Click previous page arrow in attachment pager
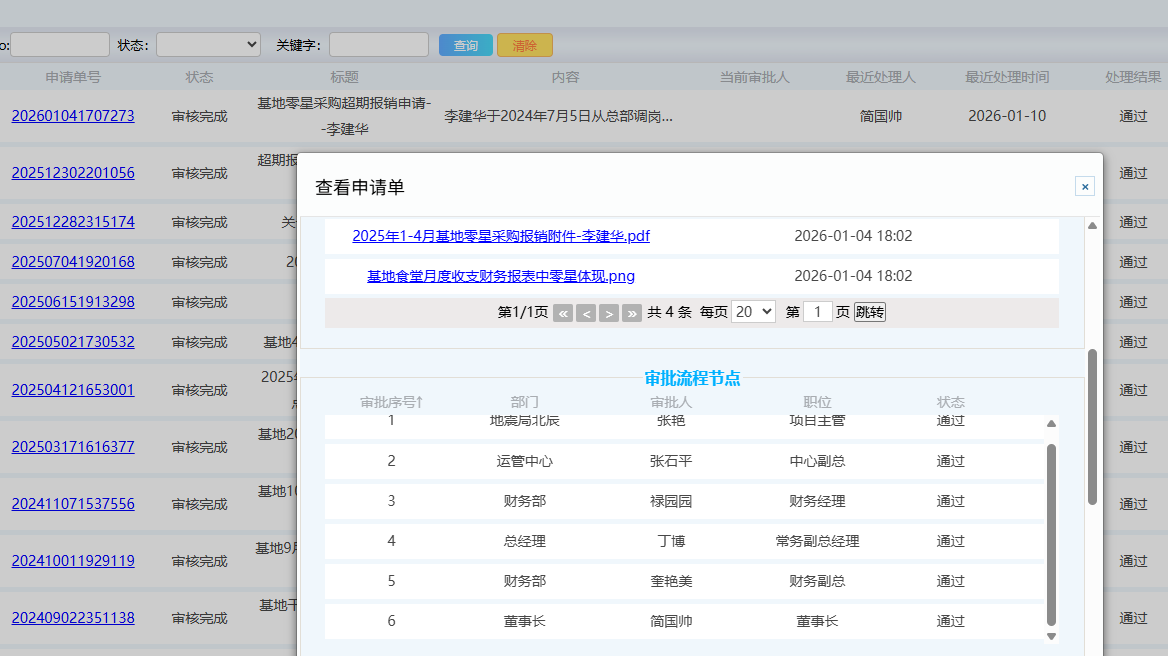 (x=587, y=313)
